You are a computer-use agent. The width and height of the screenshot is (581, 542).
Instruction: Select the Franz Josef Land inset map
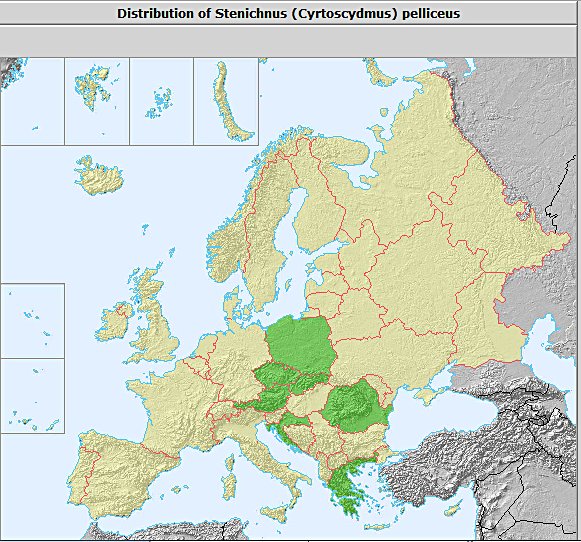(x=162, y=101)
